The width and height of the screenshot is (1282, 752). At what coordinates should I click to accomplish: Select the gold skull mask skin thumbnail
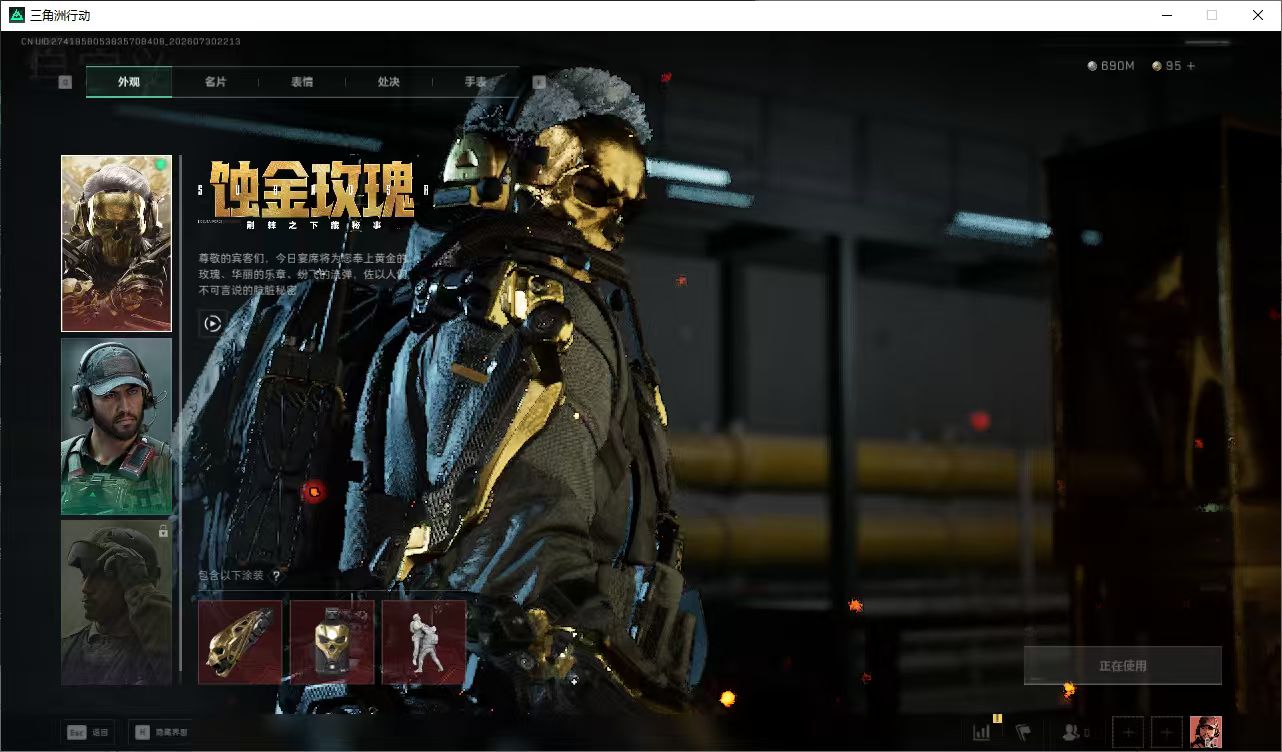click(117, 243)
